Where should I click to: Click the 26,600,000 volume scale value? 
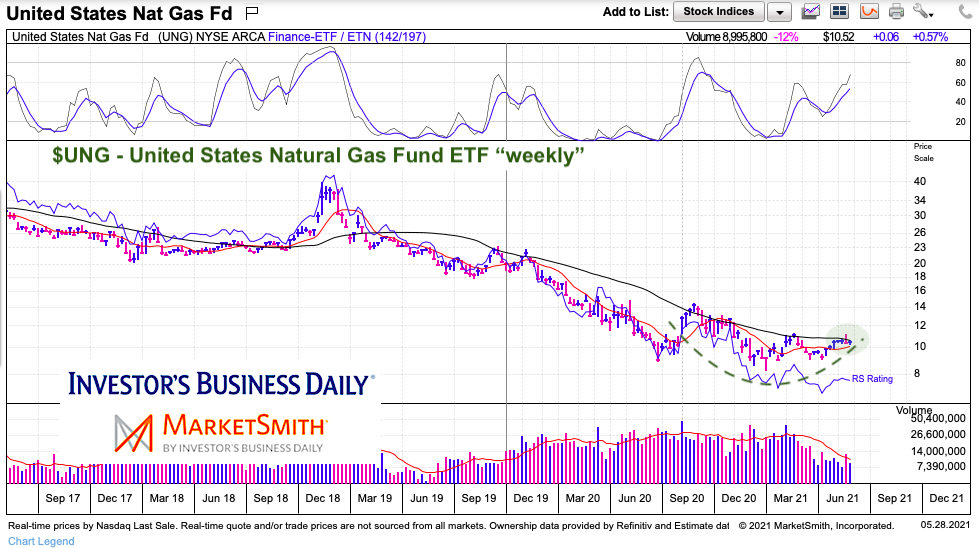pyautogui.click(x=937, y=434)
